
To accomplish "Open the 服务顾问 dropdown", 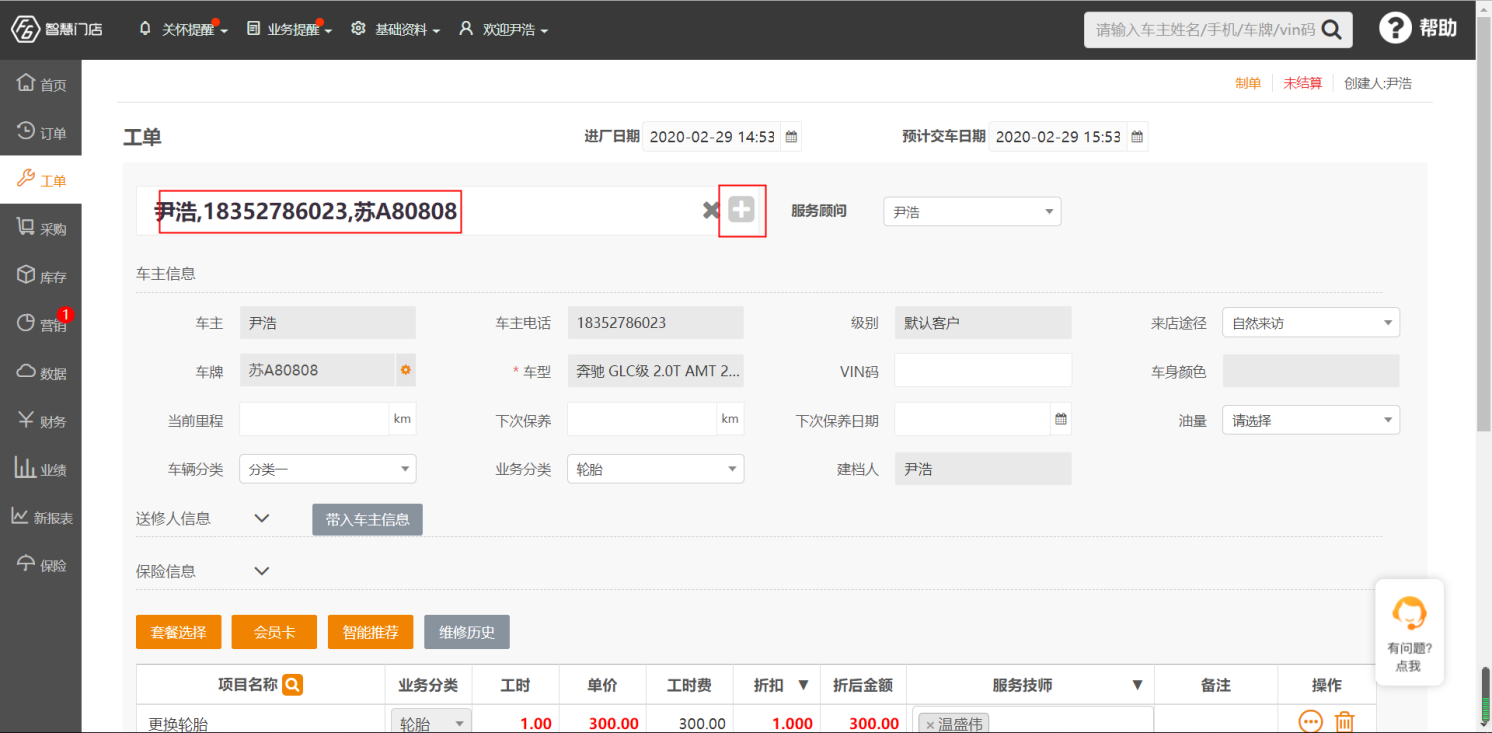I will (972, 212).
